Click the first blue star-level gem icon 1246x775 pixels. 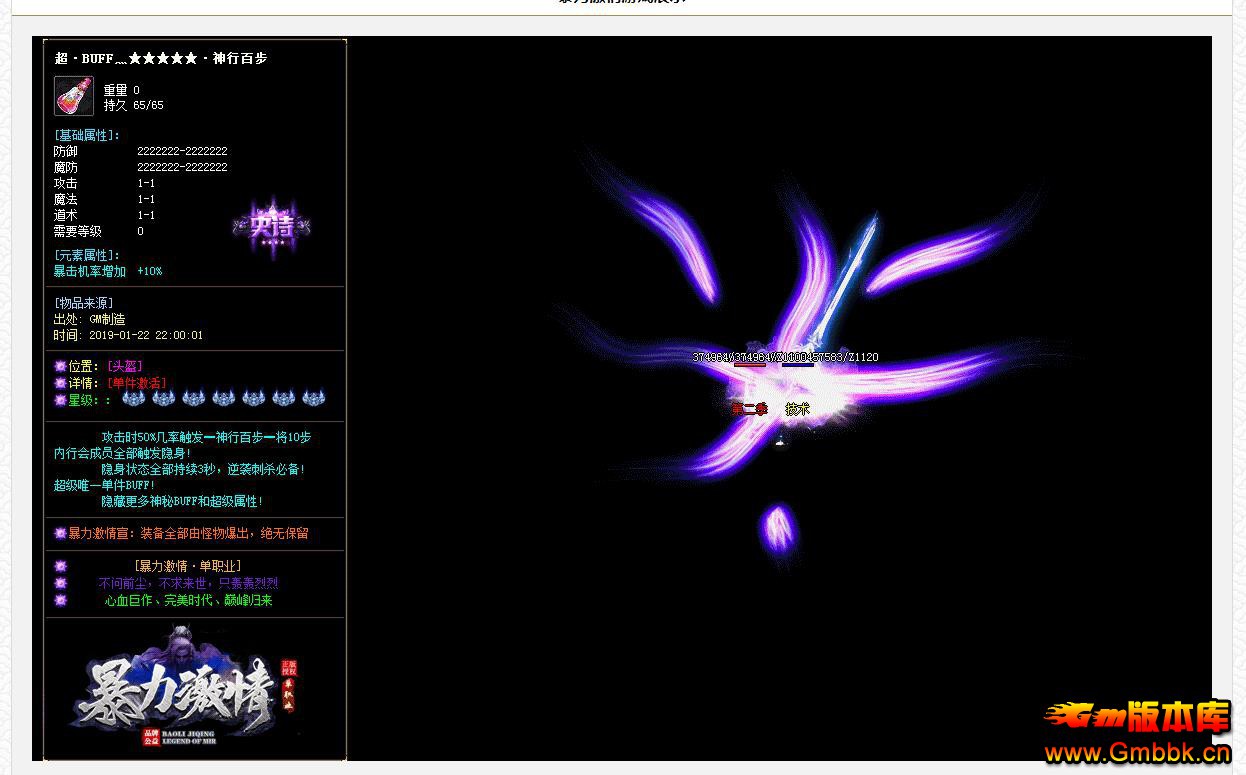[133, 399]
